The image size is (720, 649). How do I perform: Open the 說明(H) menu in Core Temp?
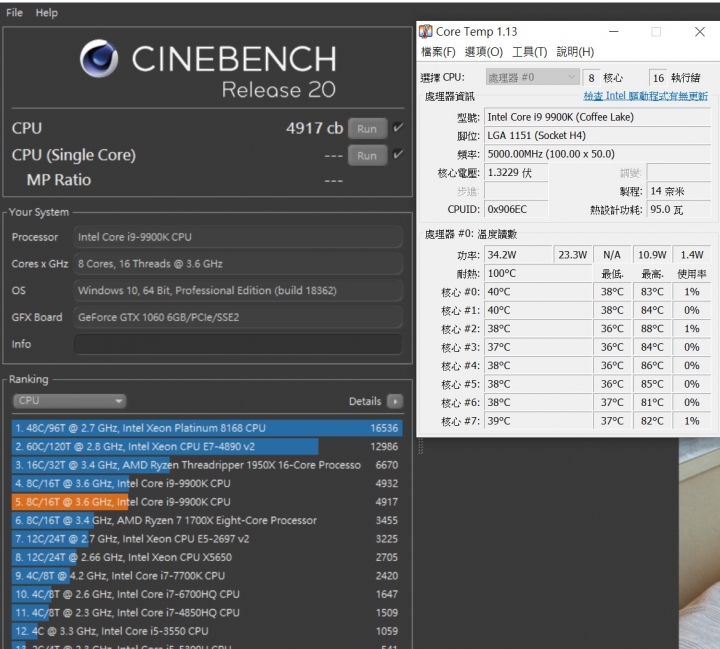pos(575,52)
